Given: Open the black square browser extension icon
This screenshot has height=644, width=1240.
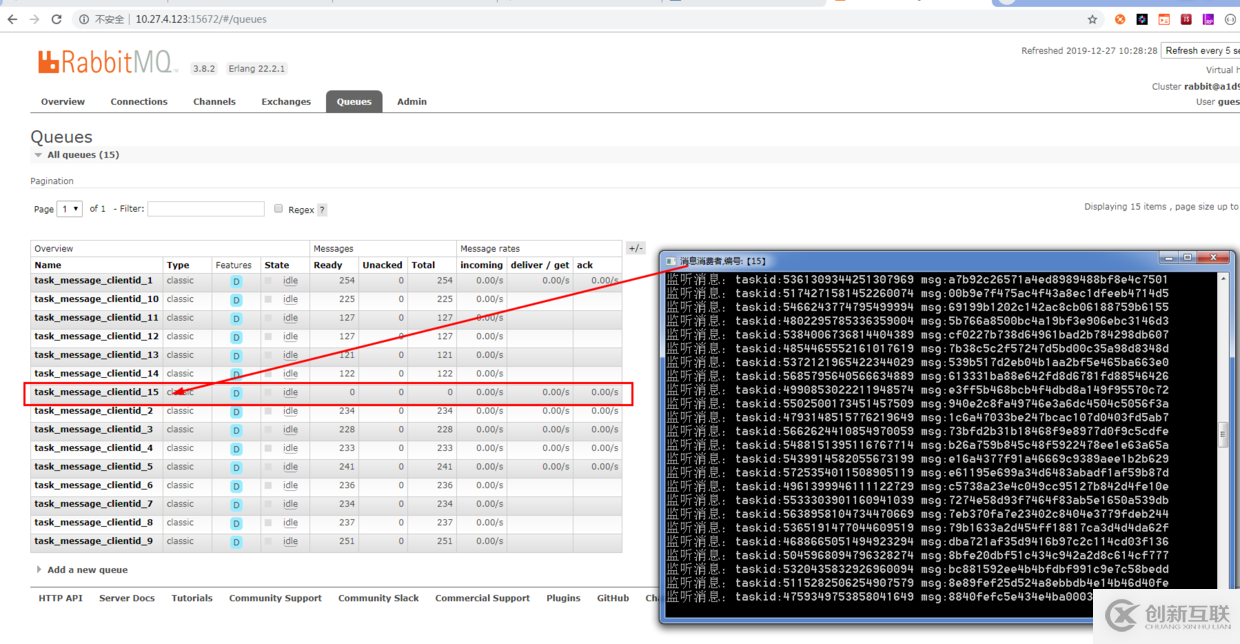Looking at the screenshot, I should pyautogui.click(x=1142, y=19).
